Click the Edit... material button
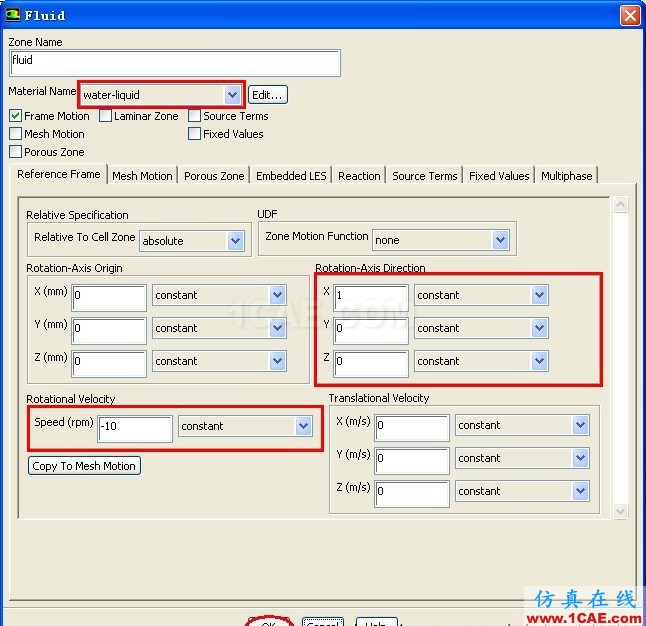646x626 pixels. coord(267,95)
